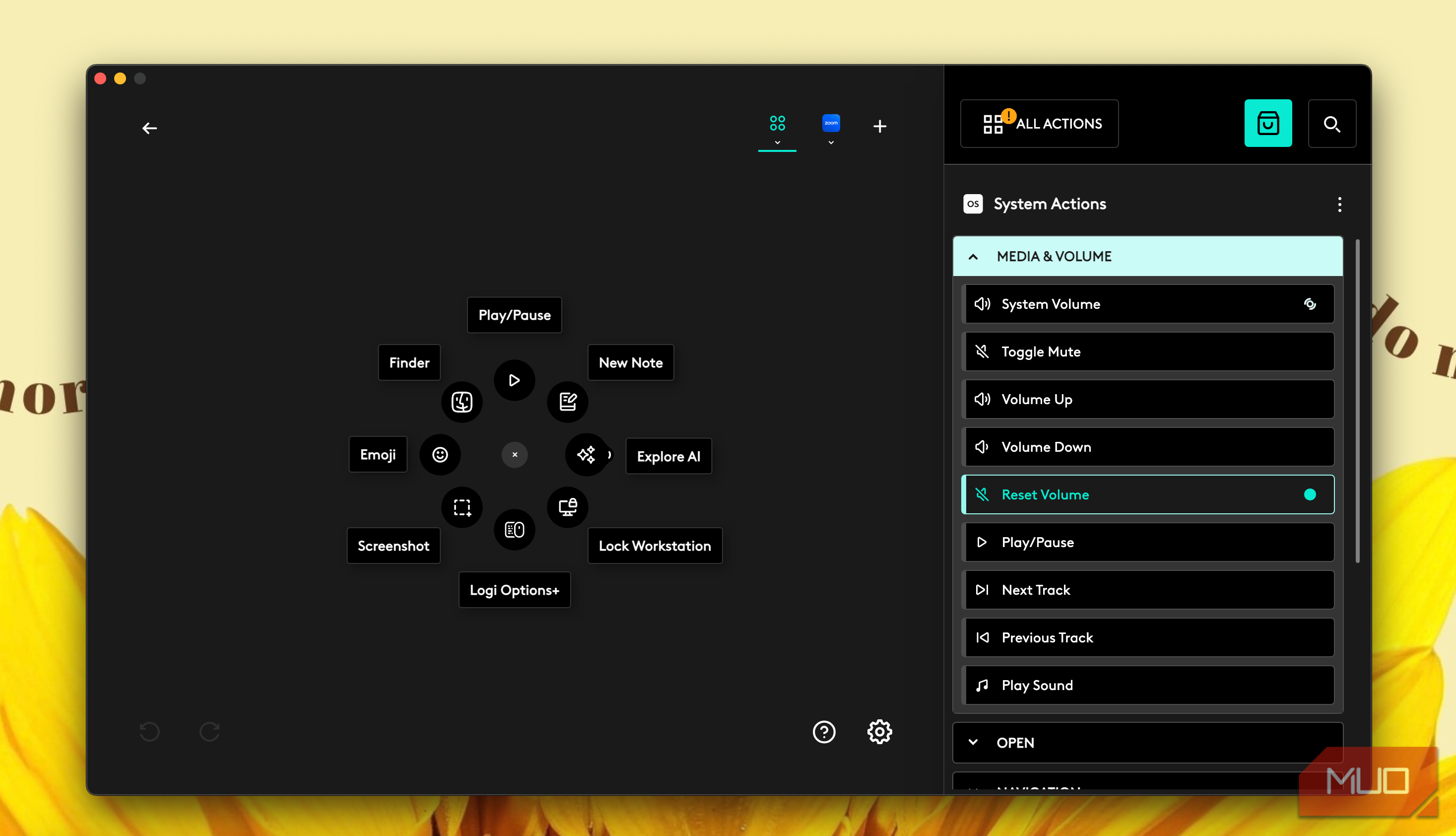Click the Toggle Mute text
This screenshot has width=1456, height=836.
point(1041,351)
